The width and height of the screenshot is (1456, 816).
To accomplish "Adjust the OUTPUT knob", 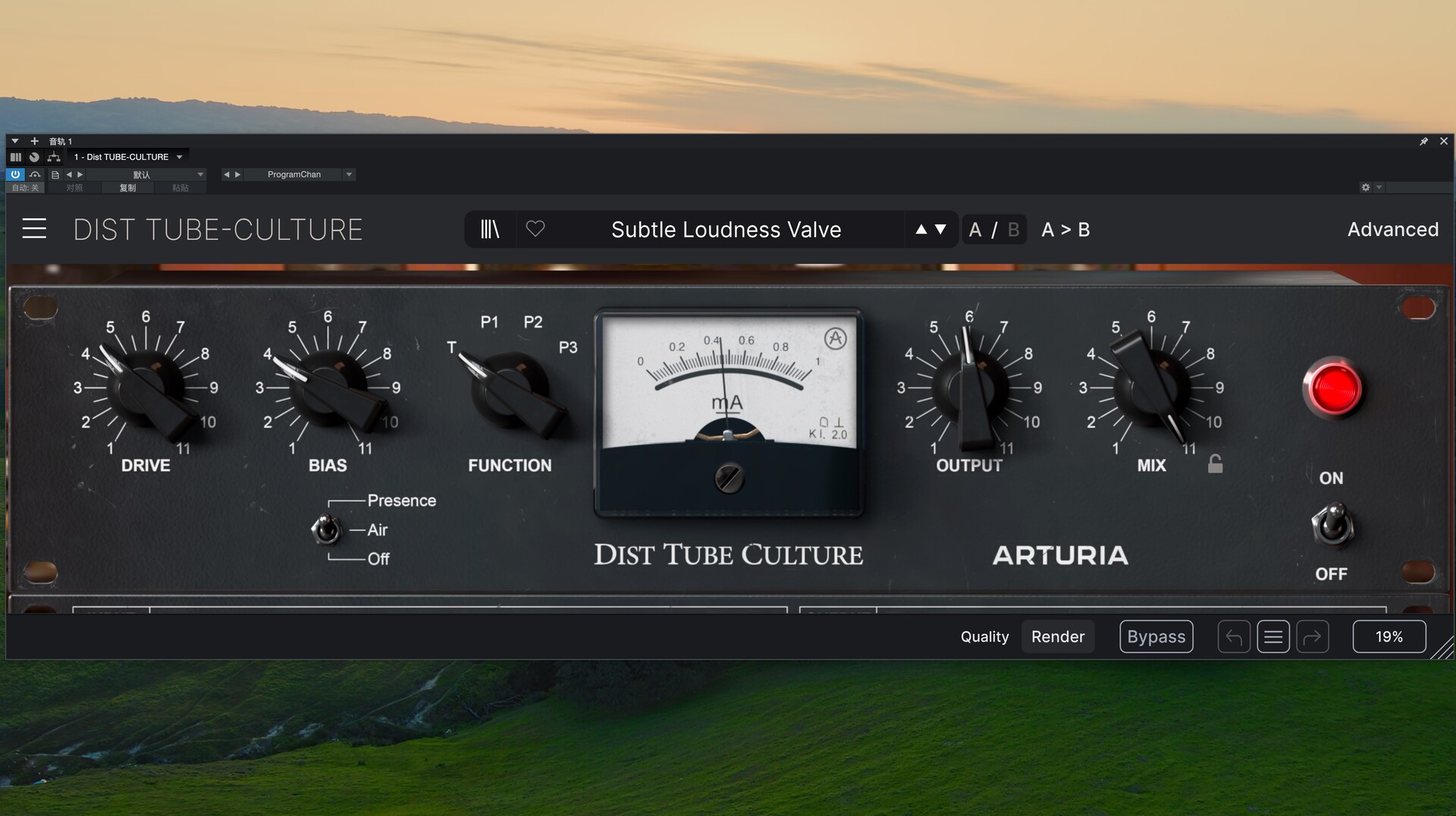I will point(970,388).
